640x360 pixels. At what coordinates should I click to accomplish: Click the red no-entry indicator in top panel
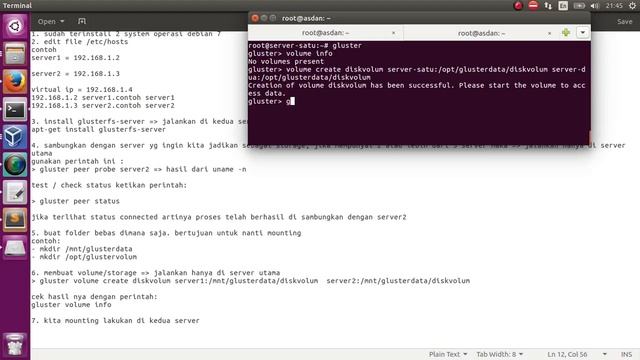pos(533,5)
